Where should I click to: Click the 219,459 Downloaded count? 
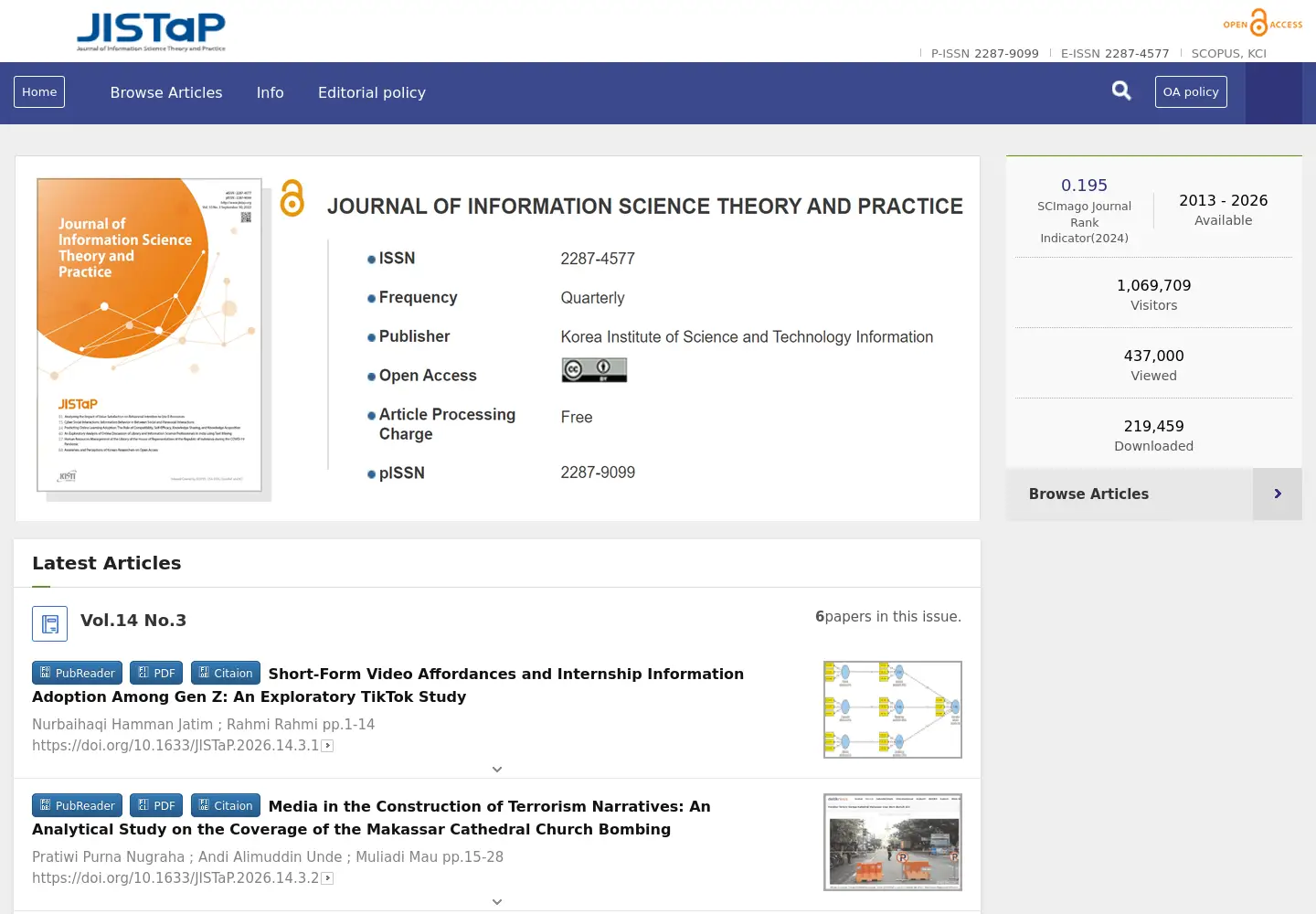click(1153, 426)
